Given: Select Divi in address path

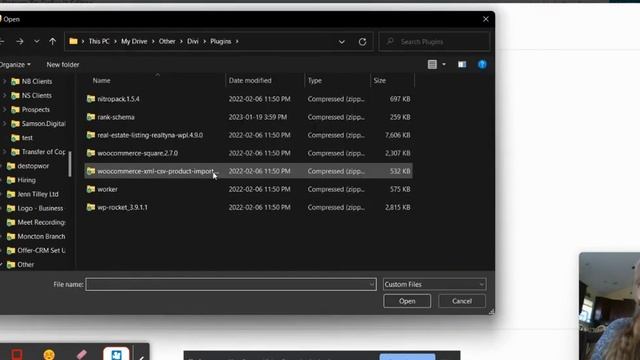Looking at the screenshot, I should (x=193, y=41).
